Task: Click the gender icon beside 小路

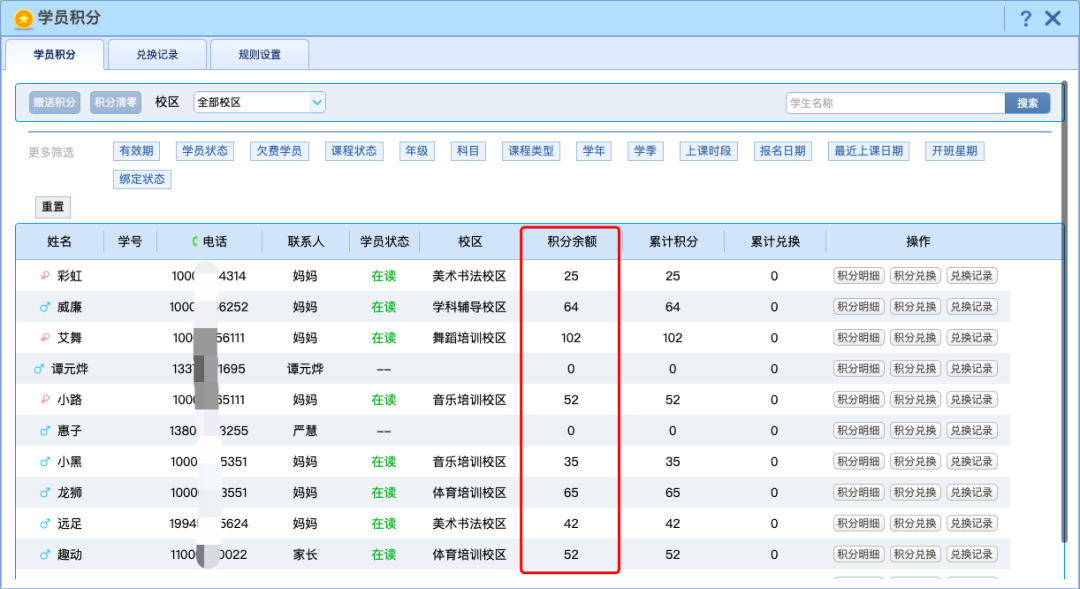Action: click(x=45, y=400)
